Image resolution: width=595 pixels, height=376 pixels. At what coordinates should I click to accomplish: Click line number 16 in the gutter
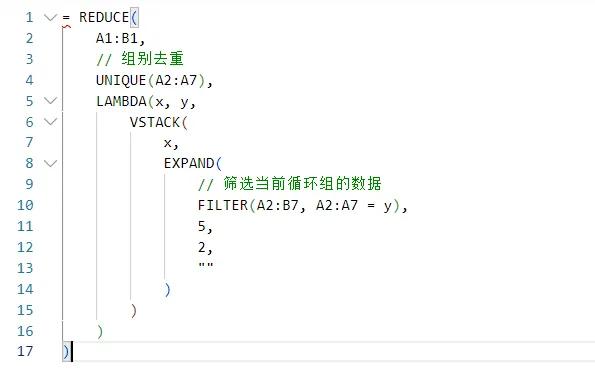pos(25,331)
